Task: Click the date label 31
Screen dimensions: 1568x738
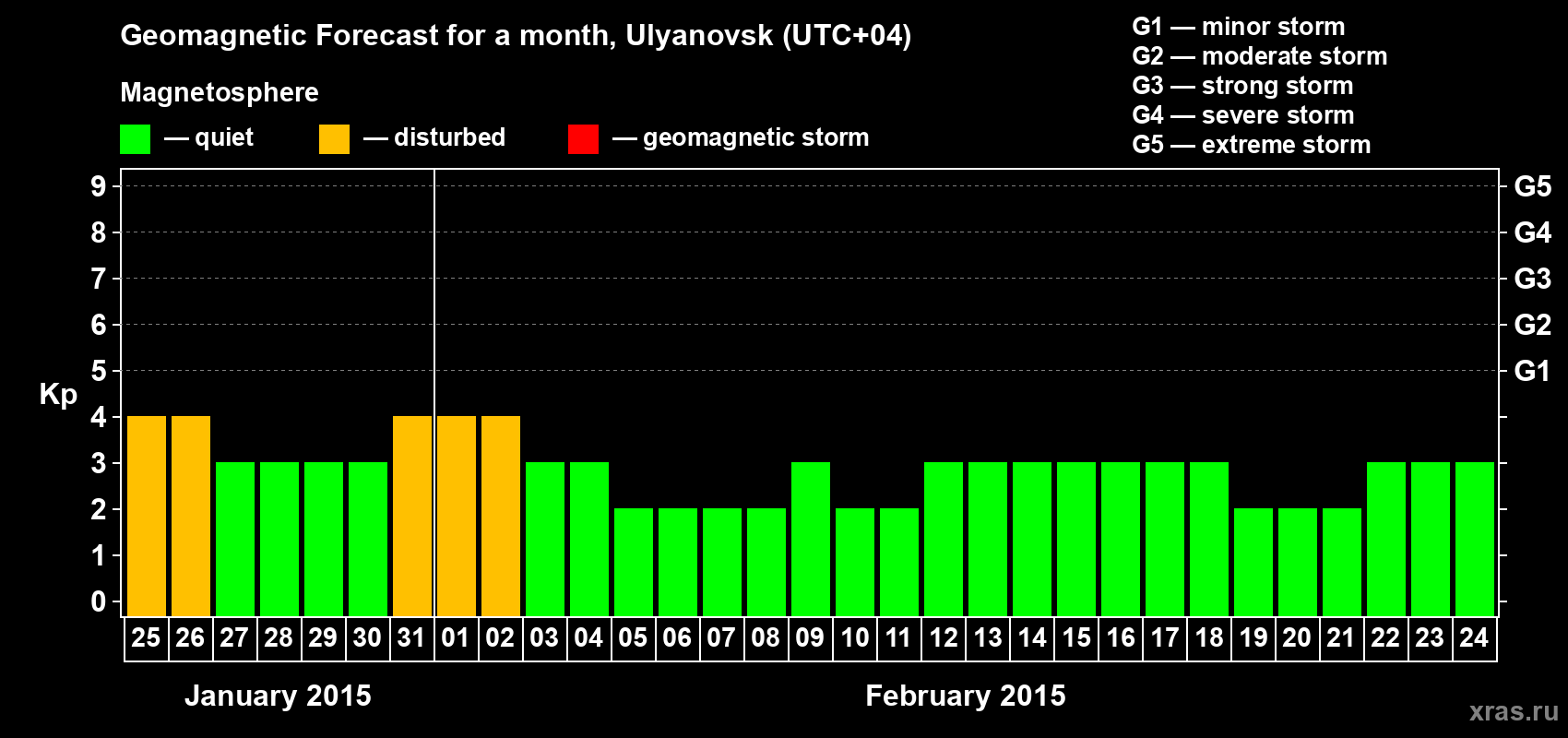Action: click(x=411, y=638)
